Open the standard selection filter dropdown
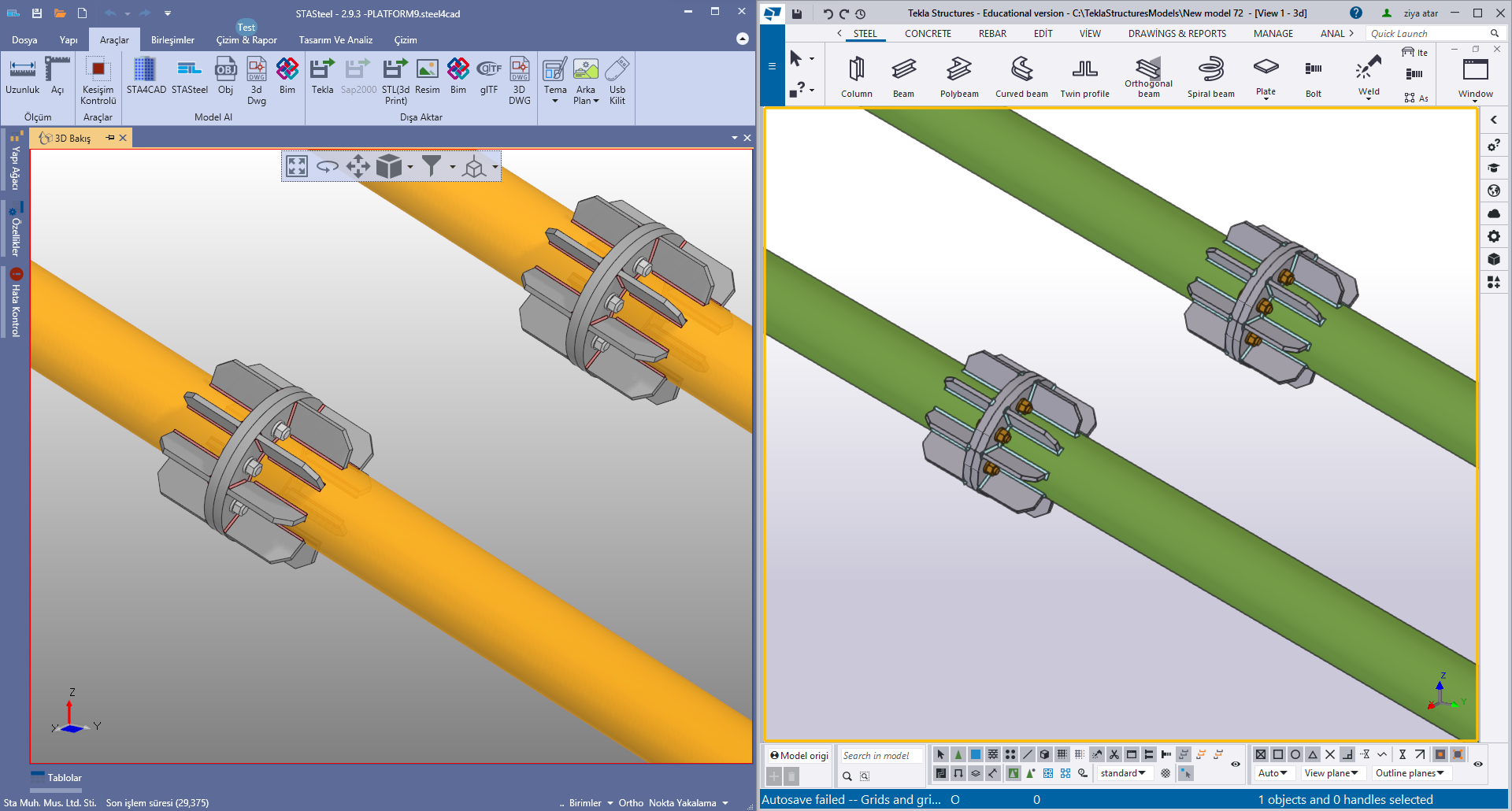1512x811 pixels. [1123, 773]
